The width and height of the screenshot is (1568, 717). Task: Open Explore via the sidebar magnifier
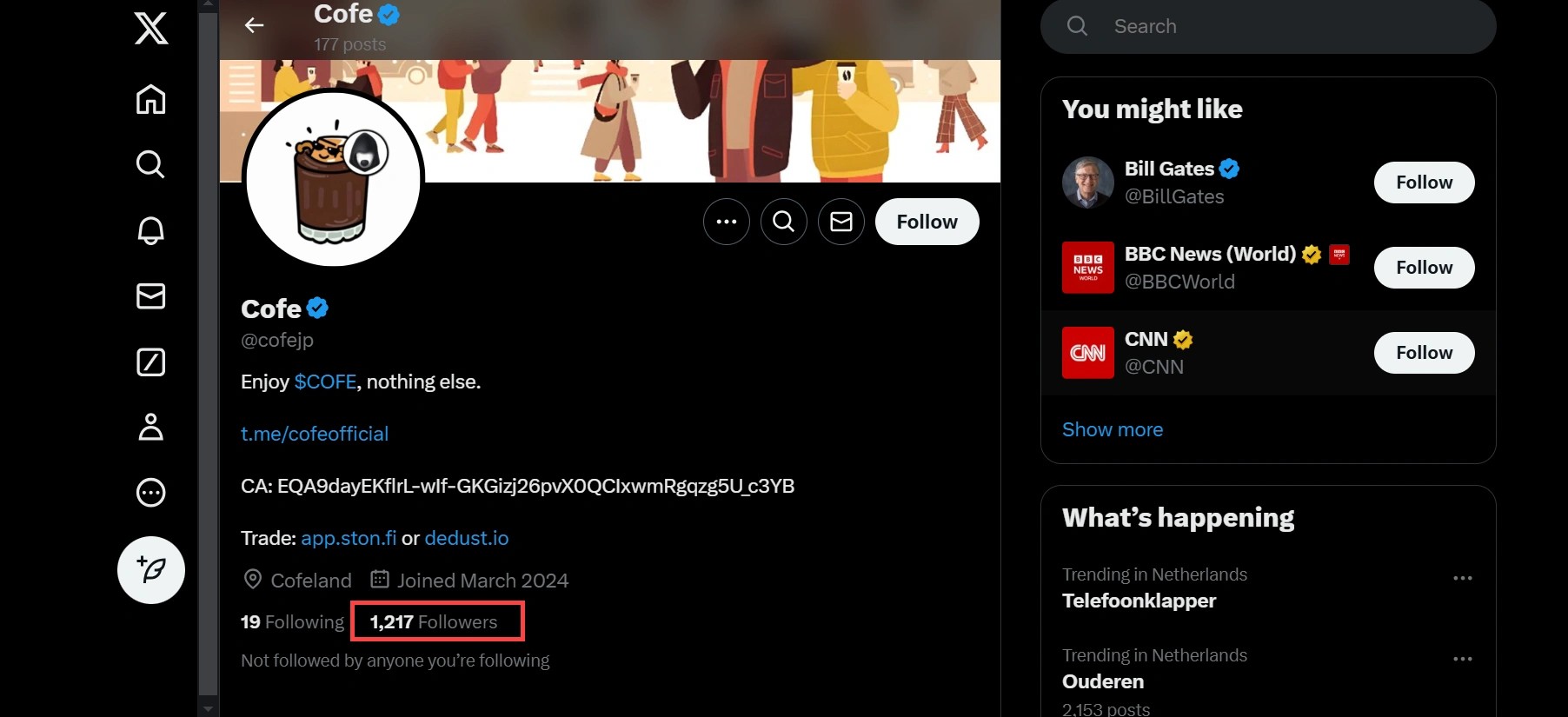151,164
